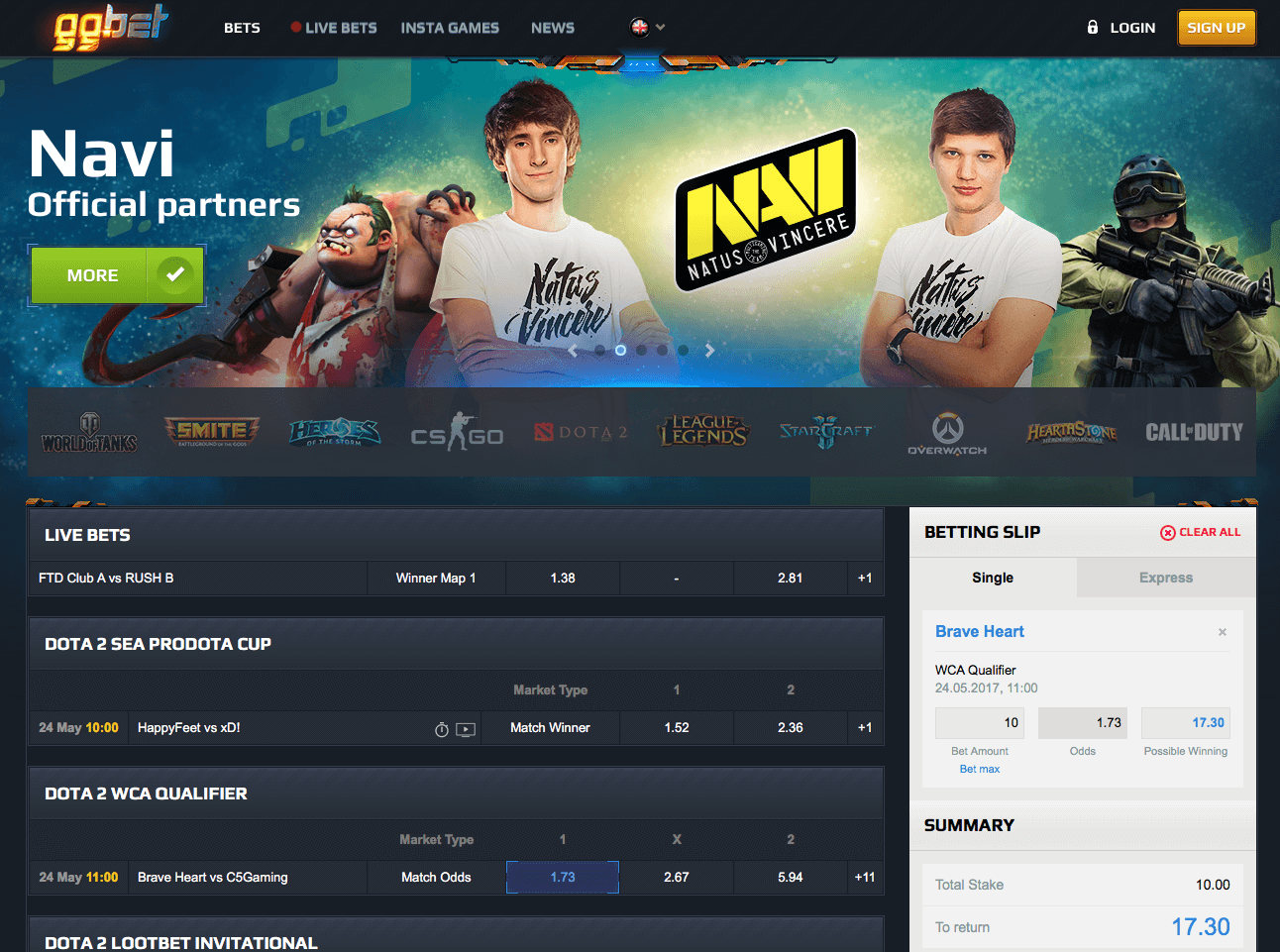Click the lock icon beside Login
The width and height of the screenshot is (1280, 952).
point(1093,28)
